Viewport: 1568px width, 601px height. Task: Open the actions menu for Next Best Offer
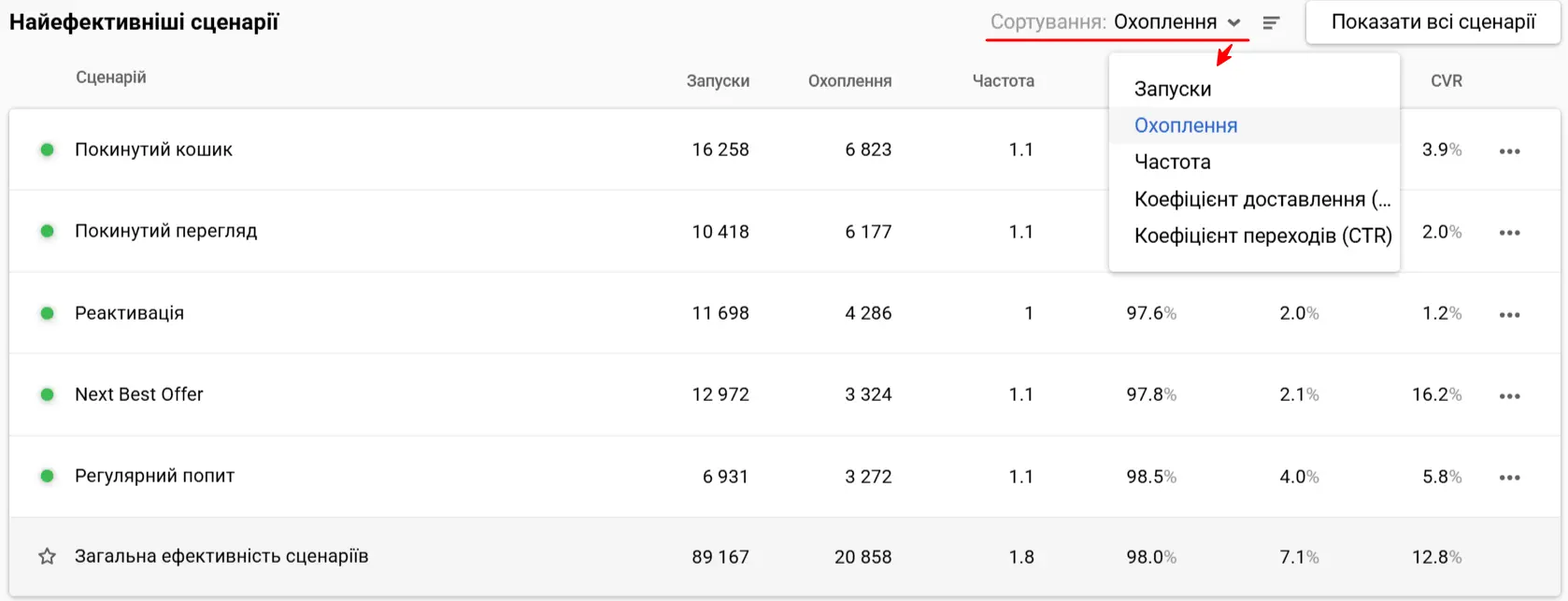point(1510,394)
